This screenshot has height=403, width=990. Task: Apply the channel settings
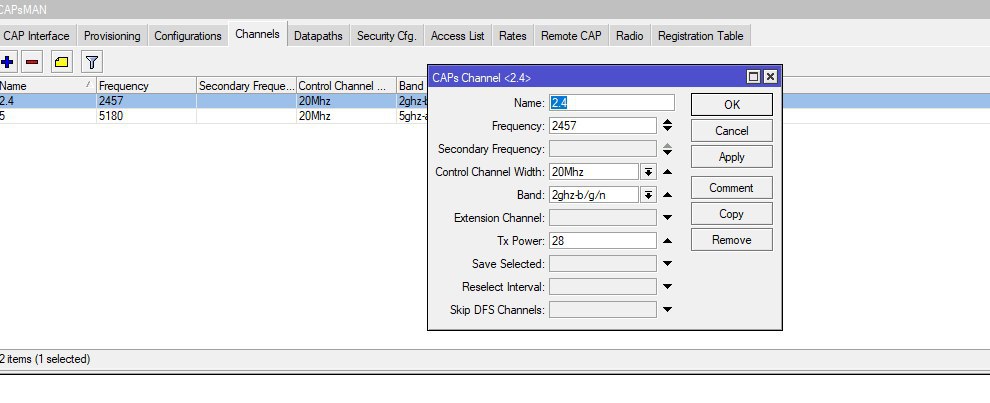click(x=732, y=157)
